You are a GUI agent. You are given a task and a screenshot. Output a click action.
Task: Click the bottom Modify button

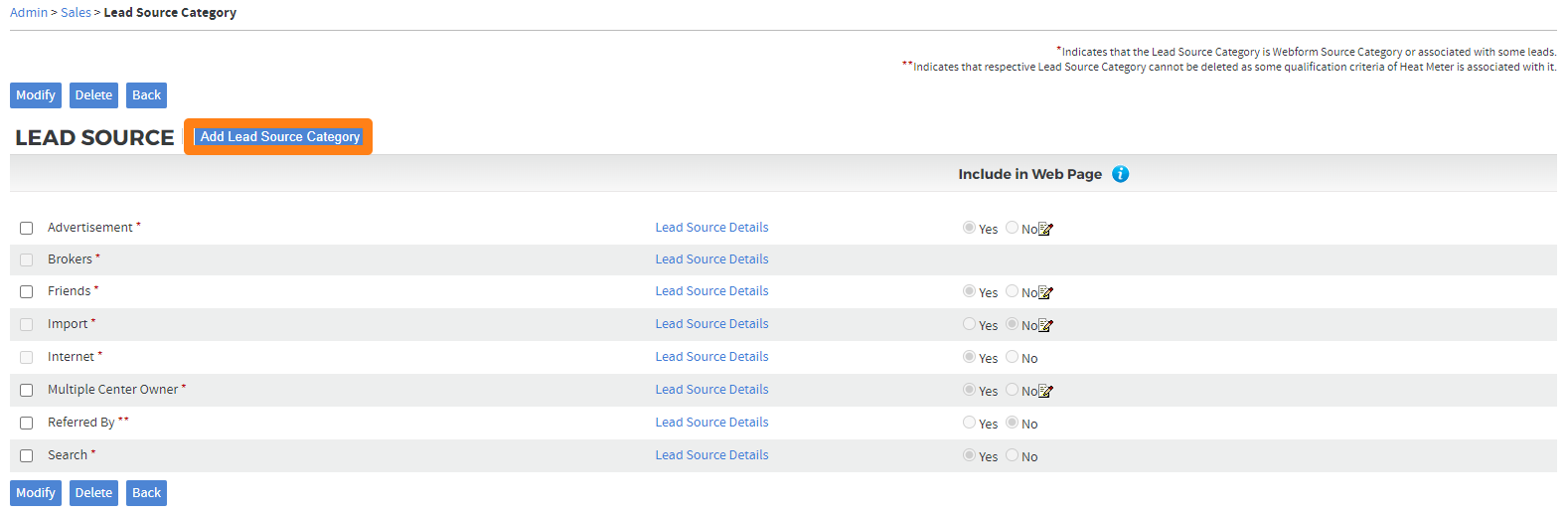(x=36, y=493)
